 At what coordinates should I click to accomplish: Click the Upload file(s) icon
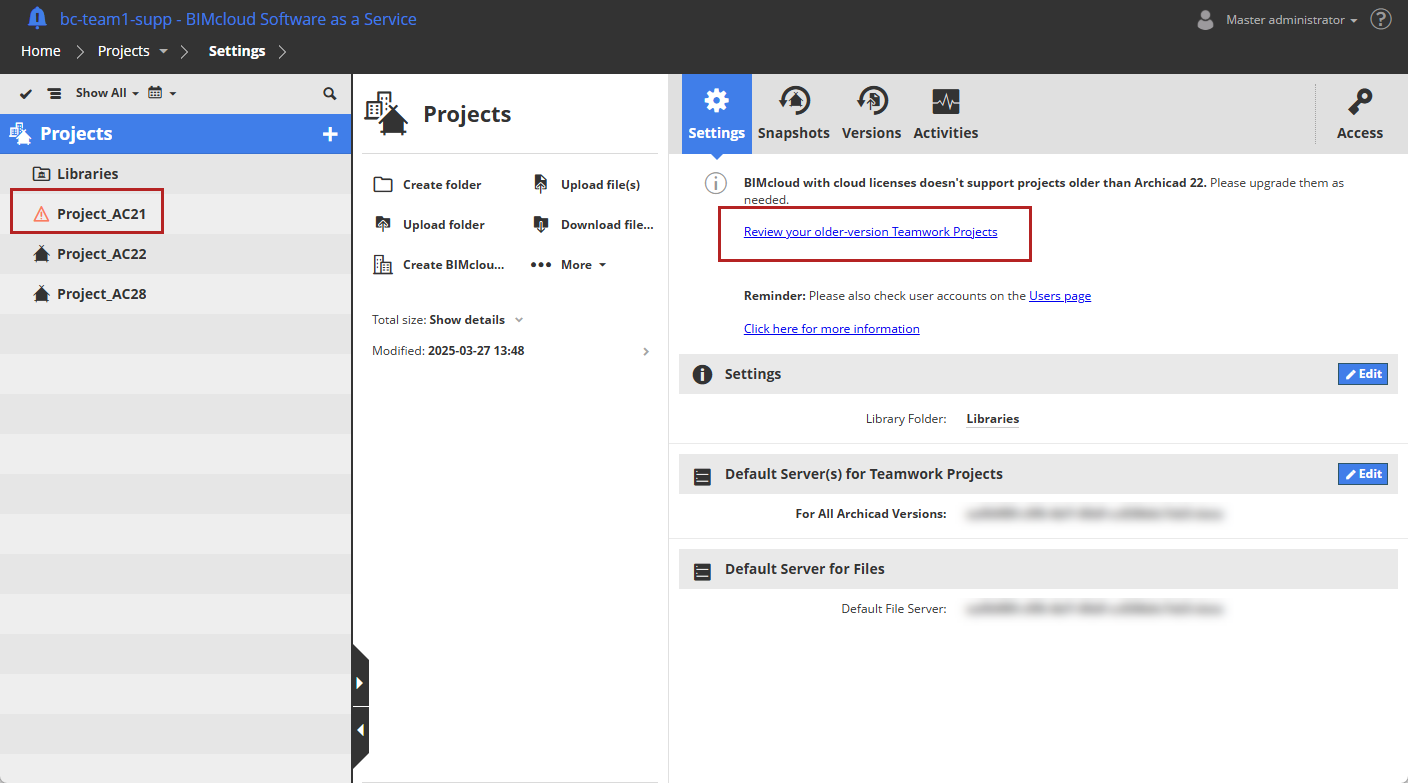coord(541,184)
